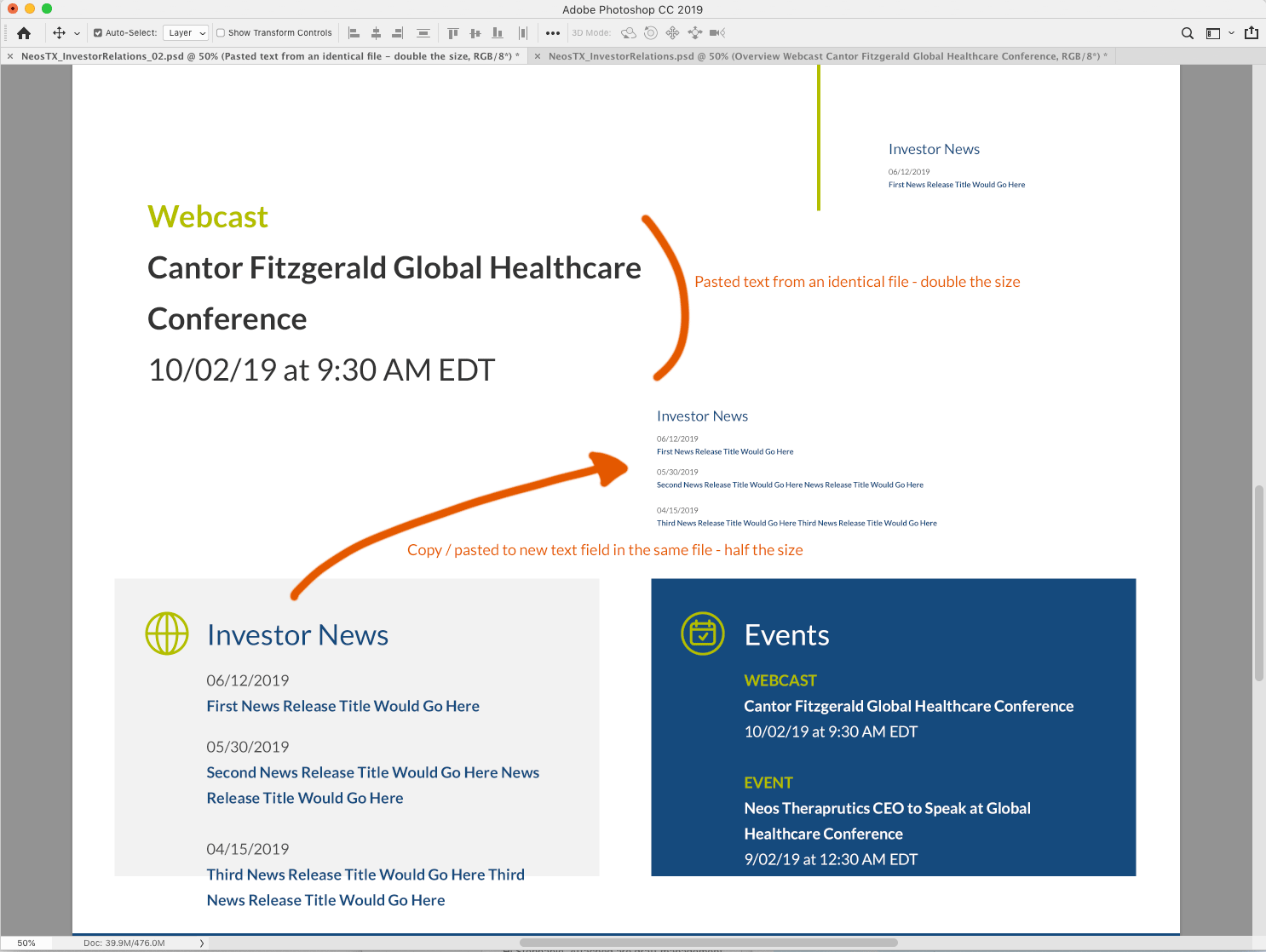Viewport: 1266px width, 952px height.
Task: Click the 04/15/2019 date in gray box
Action: point(248,849)
